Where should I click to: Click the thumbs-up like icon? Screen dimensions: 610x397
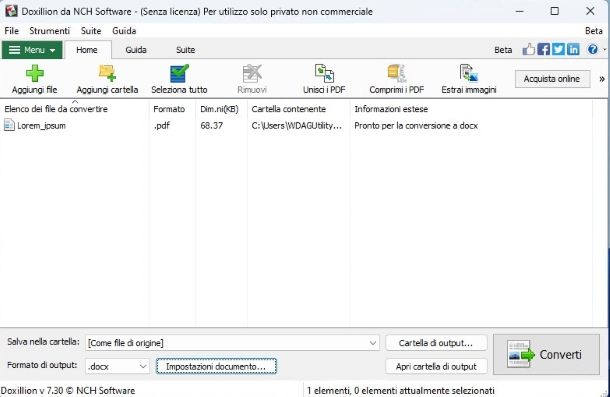click(528, 49)
